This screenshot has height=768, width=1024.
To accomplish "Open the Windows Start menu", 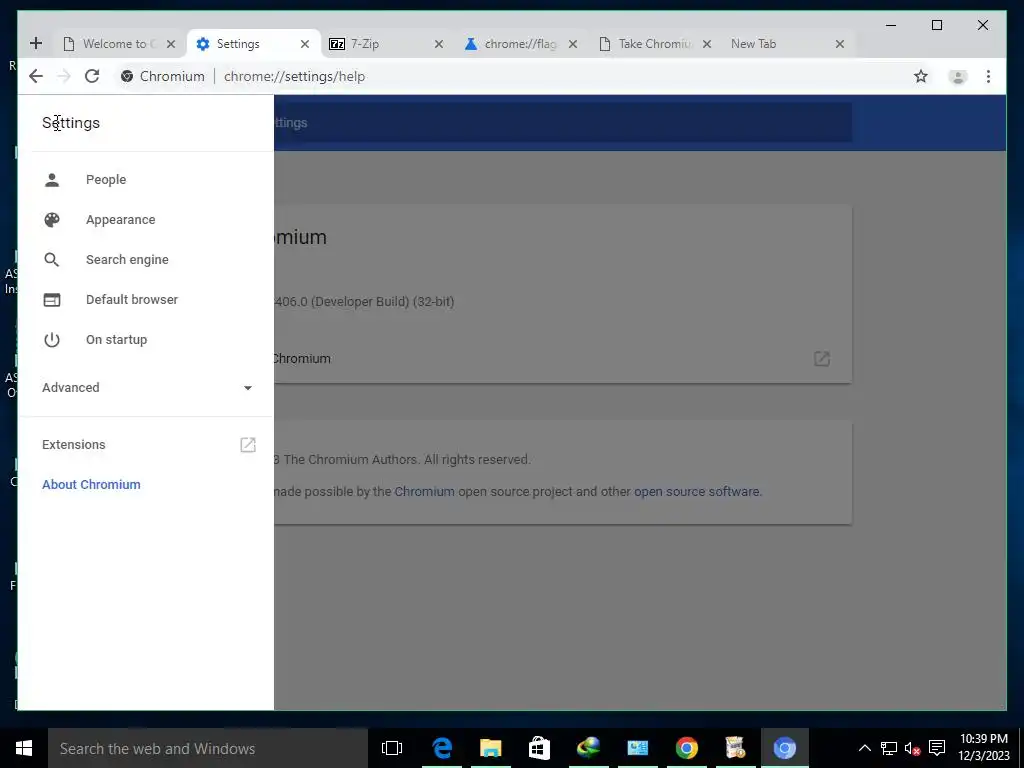I will [24, 748].
